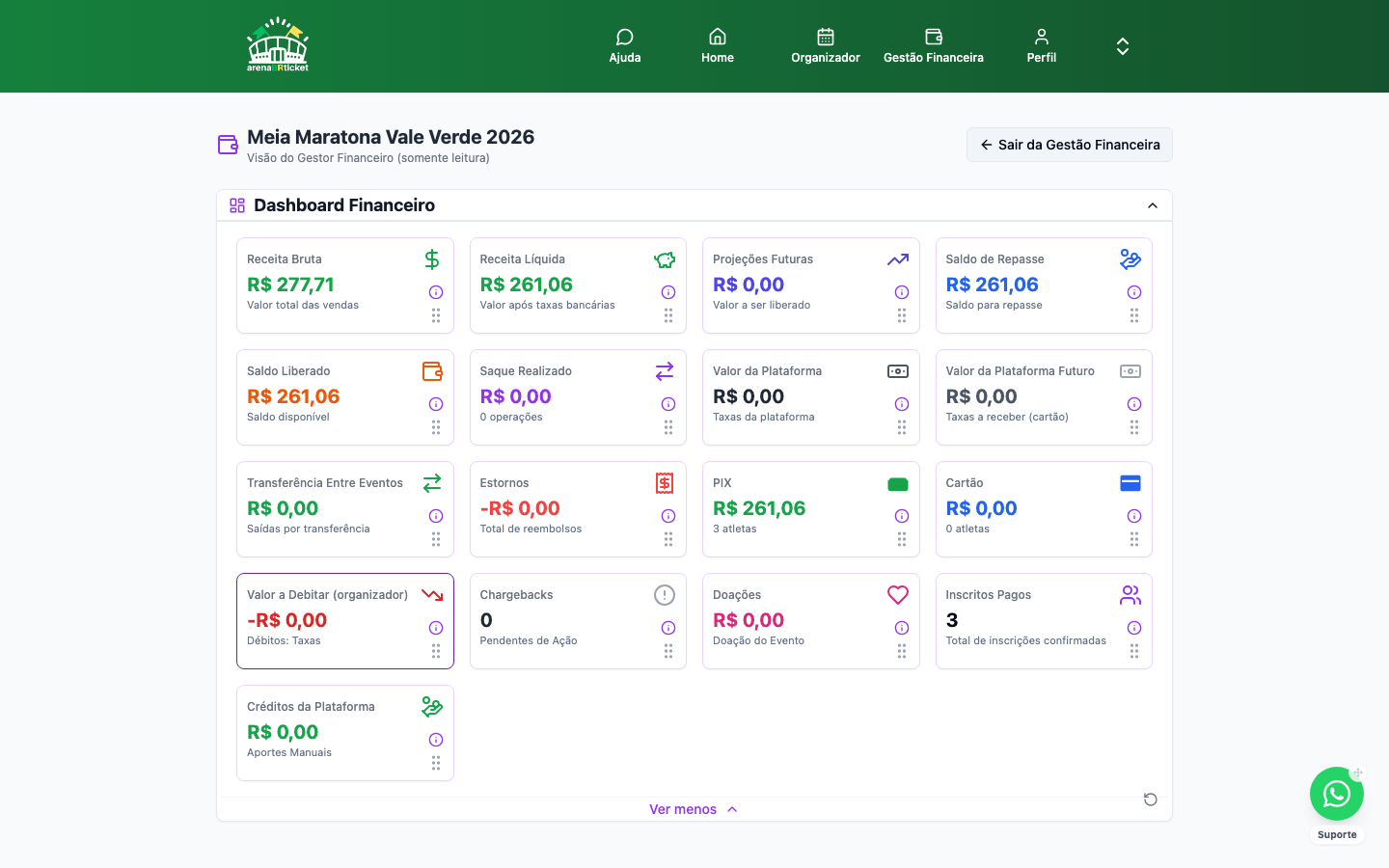1389x868 pixels.
Task: Open Gestão Financeira in the navbar
Action: [x=934, y=46]
